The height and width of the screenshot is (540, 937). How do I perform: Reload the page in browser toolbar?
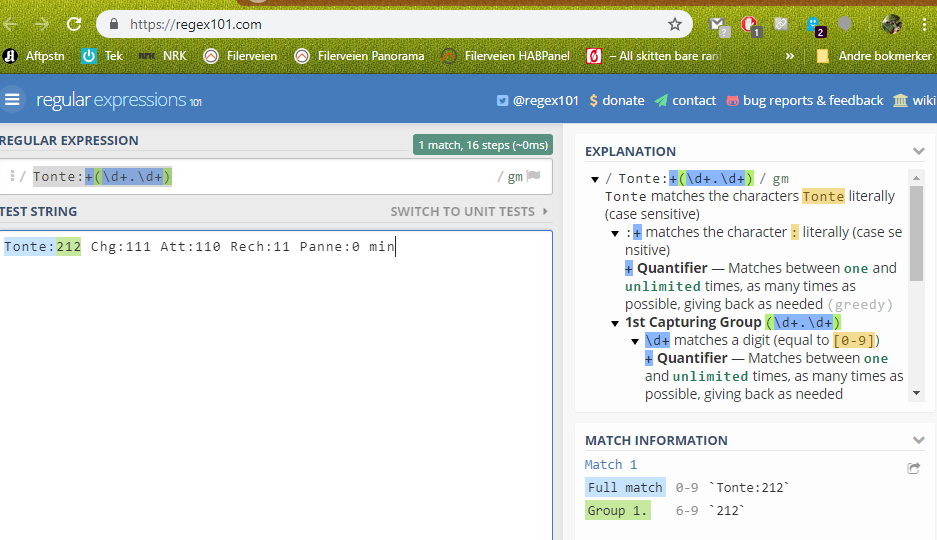(74, 24)
